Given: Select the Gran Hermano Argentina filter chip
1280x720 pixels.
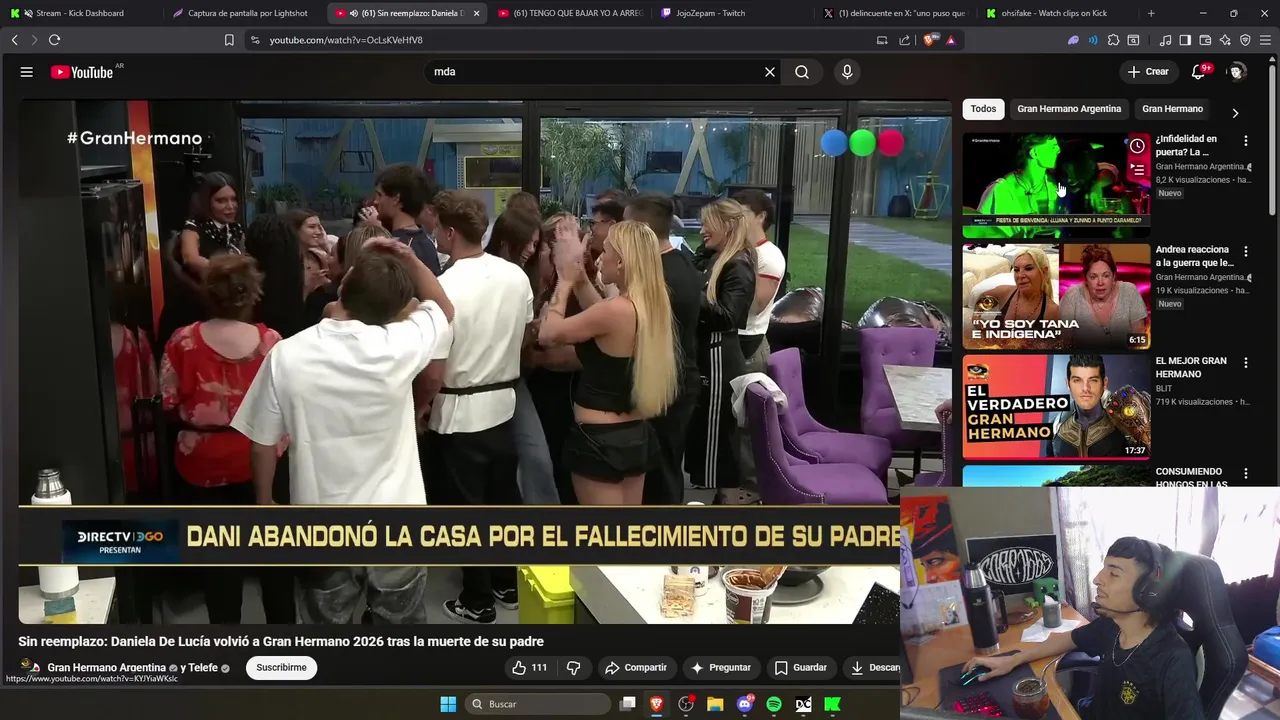Looking at the screenshot, I should [x=1069, y=109].
